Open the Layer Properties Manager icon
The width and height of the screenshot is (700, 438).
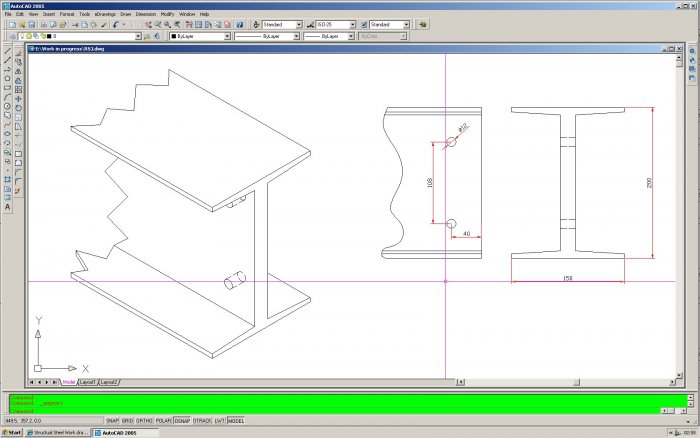point(12,36)
